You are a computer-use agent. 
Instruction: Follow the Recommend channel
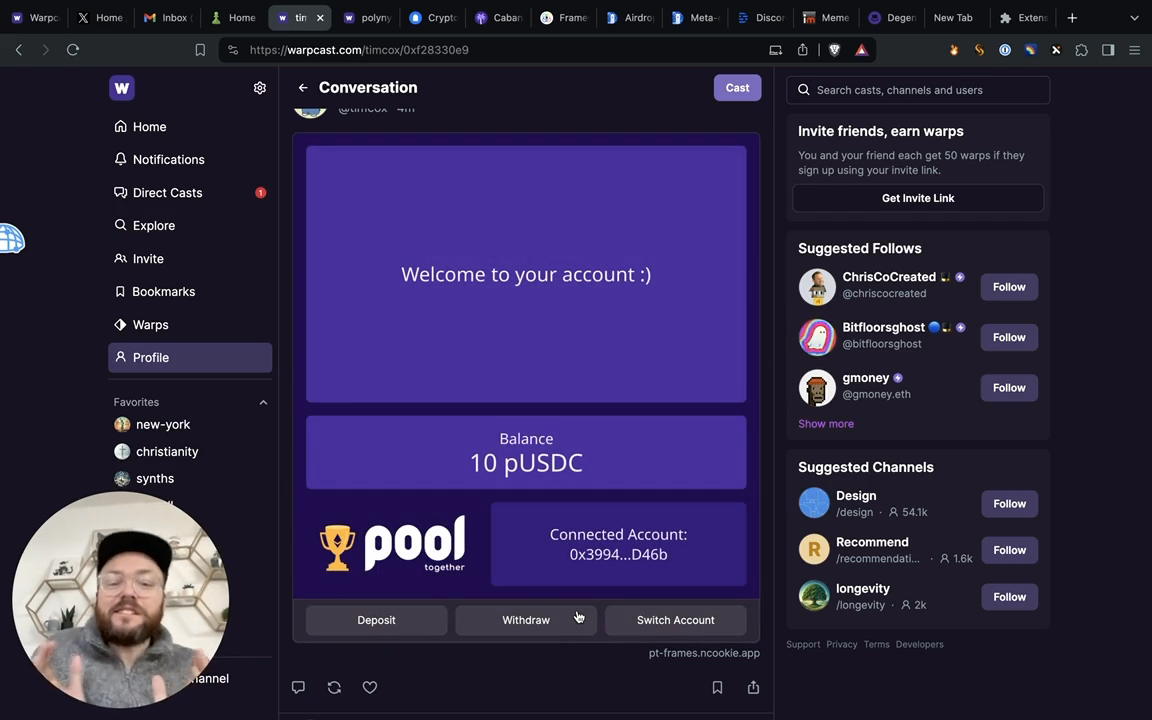coord(1009,550)
